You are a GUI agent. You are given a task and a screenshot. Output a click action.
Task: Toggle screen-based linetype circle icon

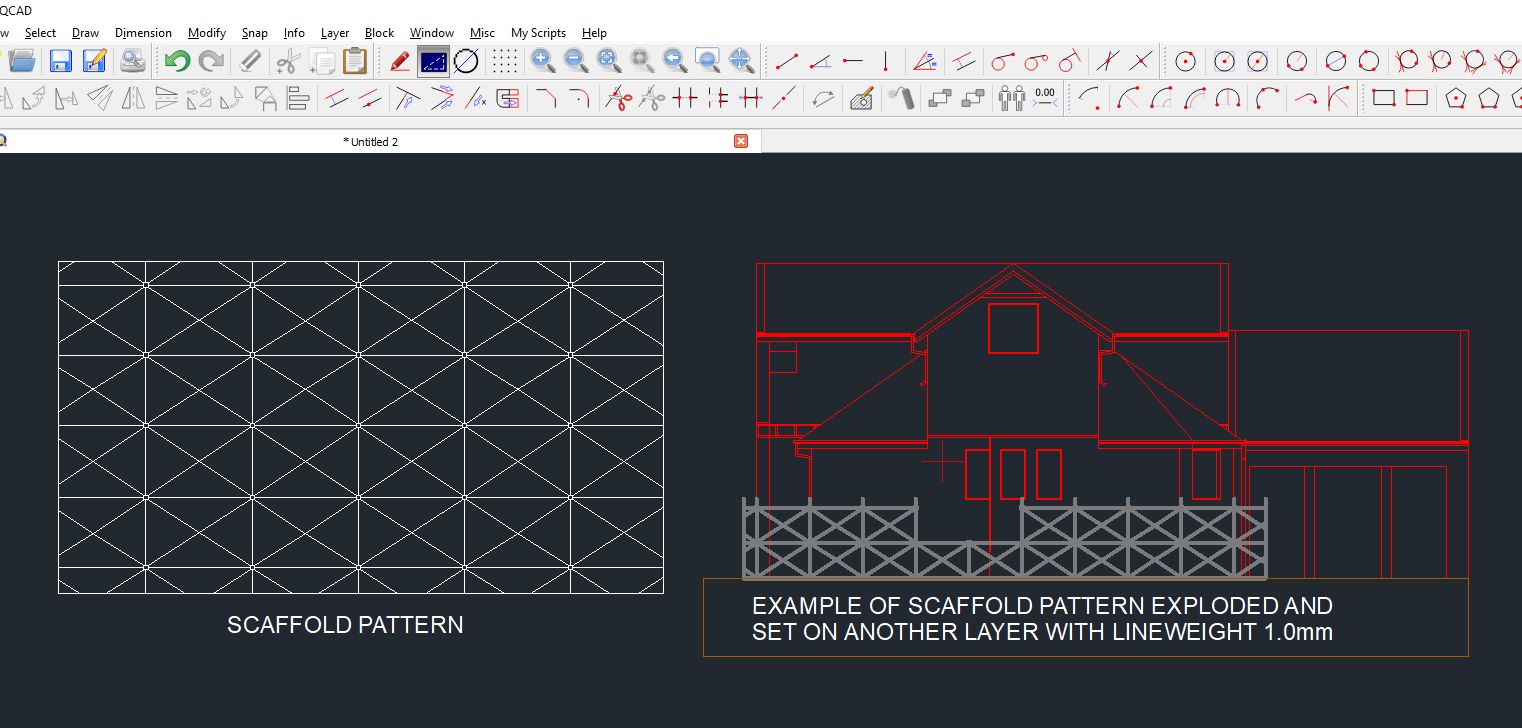coord(466,62)
